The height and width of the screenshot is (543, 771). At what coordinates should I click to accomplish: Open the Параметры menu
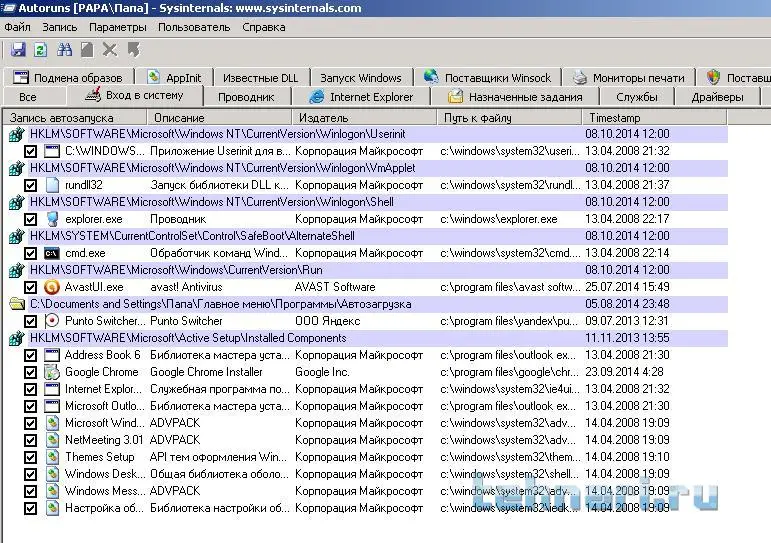(x=117, y=27)
